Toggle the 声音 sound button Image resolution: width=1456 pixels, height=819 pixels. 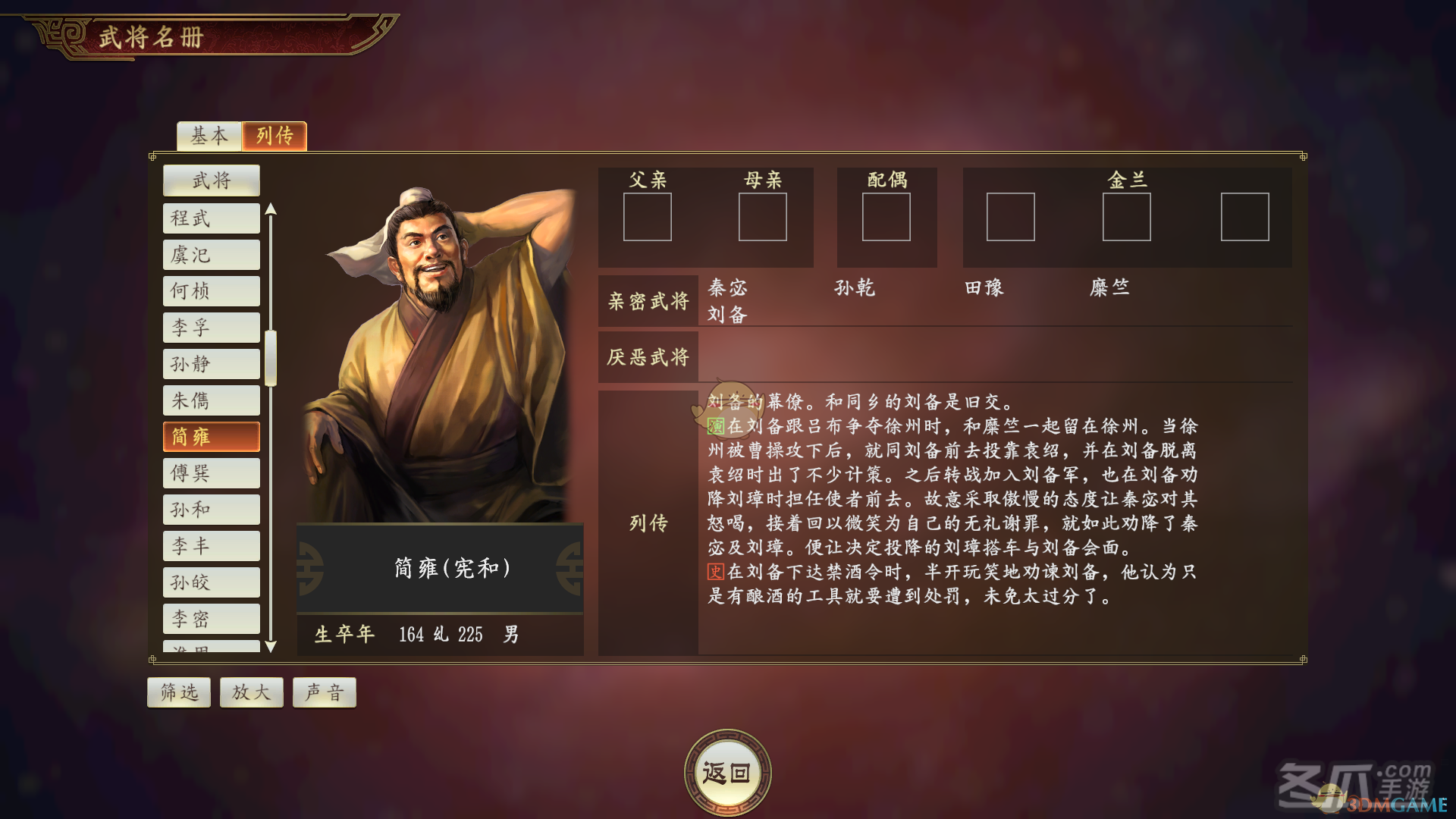(x=325, y=692)
